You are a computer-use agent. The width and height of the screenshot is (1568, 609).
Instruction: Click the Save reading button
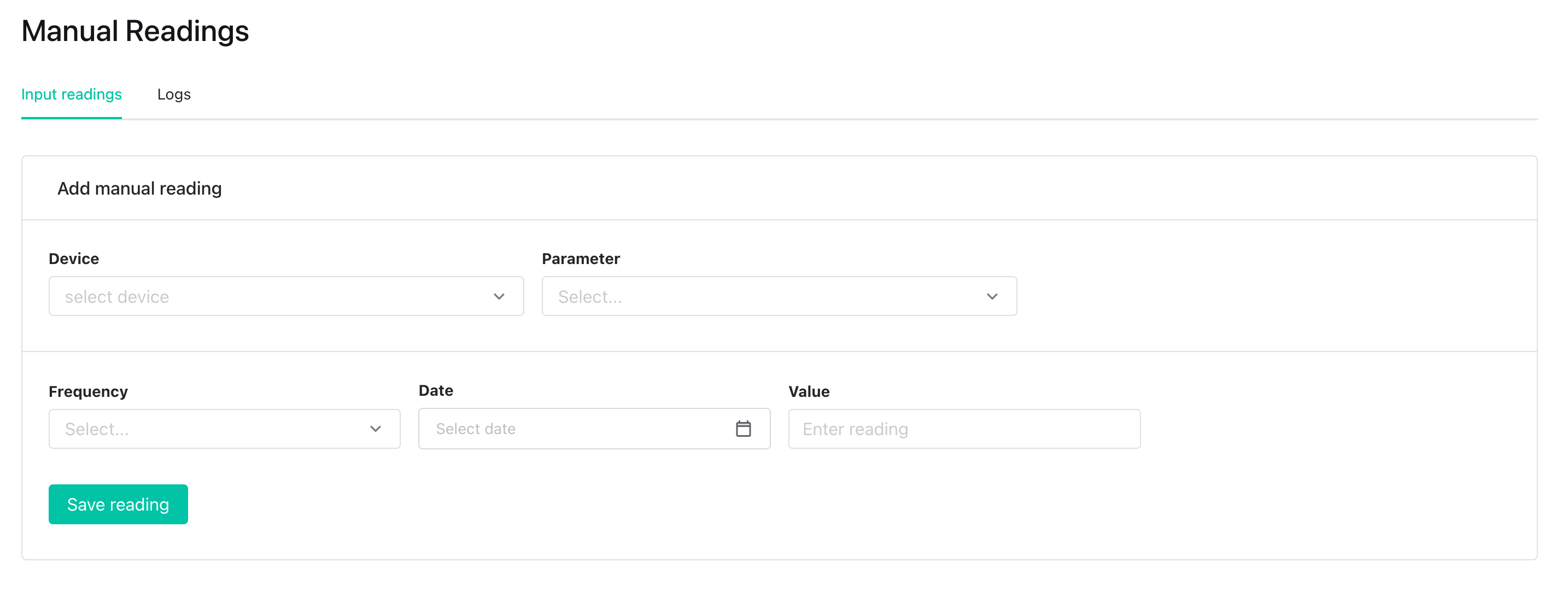point(118,505)
